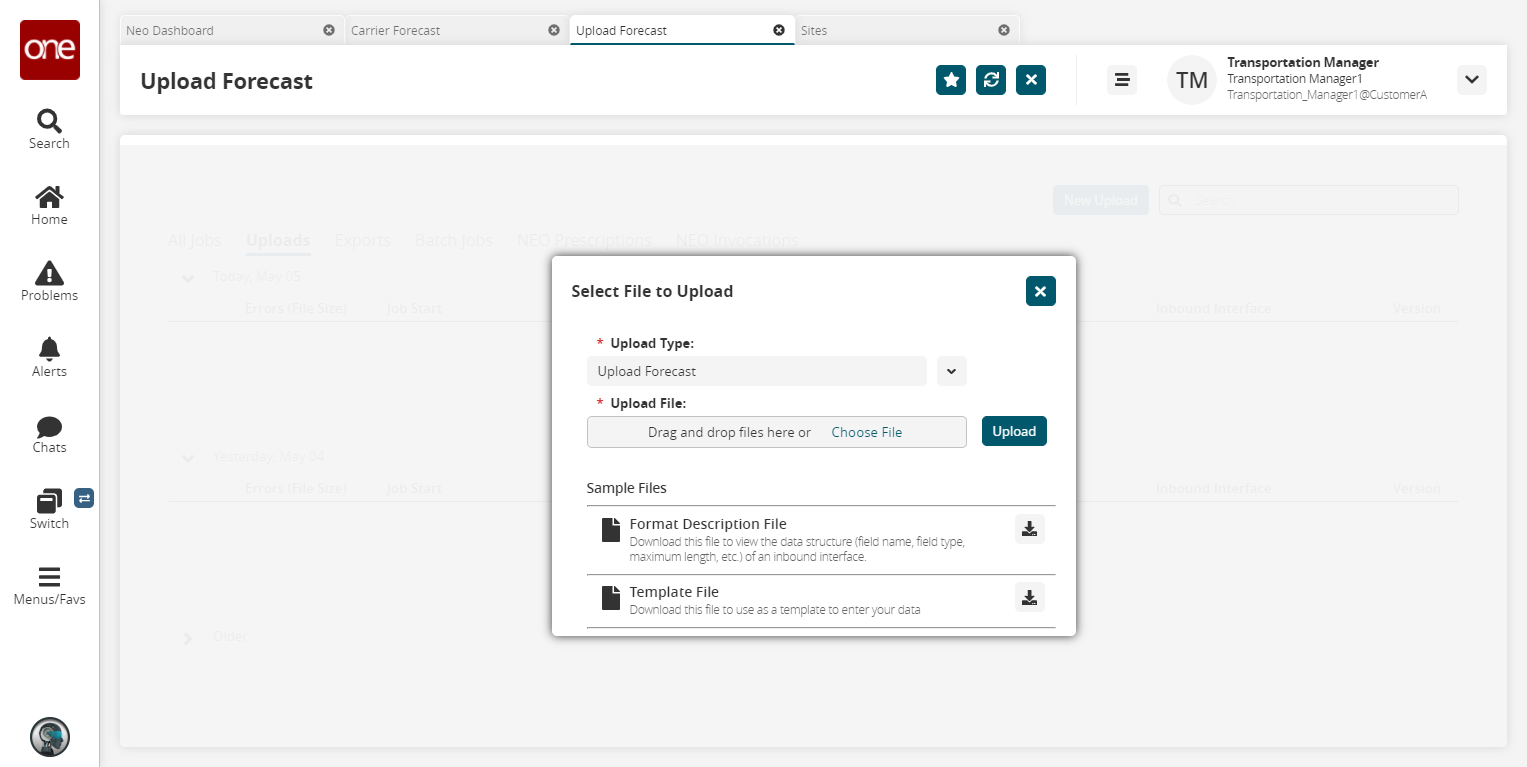The image size is (1527, 767).
Task: Click the NEO assistant avatar icon
Action: (50, 737)
